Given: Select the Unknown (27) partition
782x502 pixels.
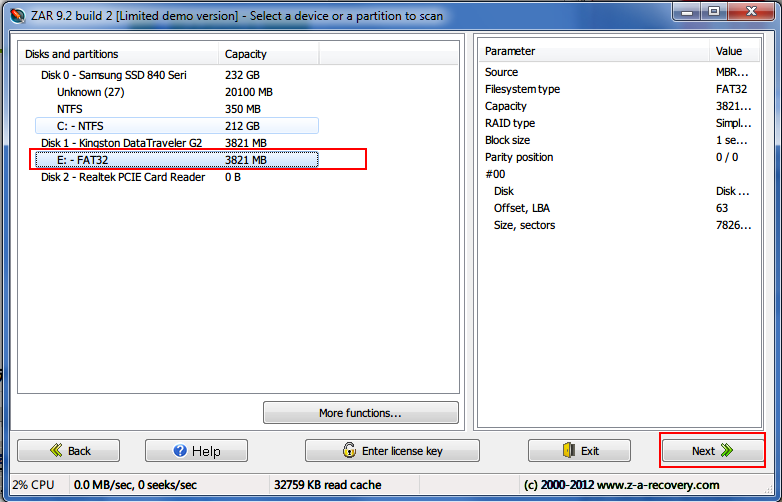Looking at the screenshot, I should [x=94, y=92].
